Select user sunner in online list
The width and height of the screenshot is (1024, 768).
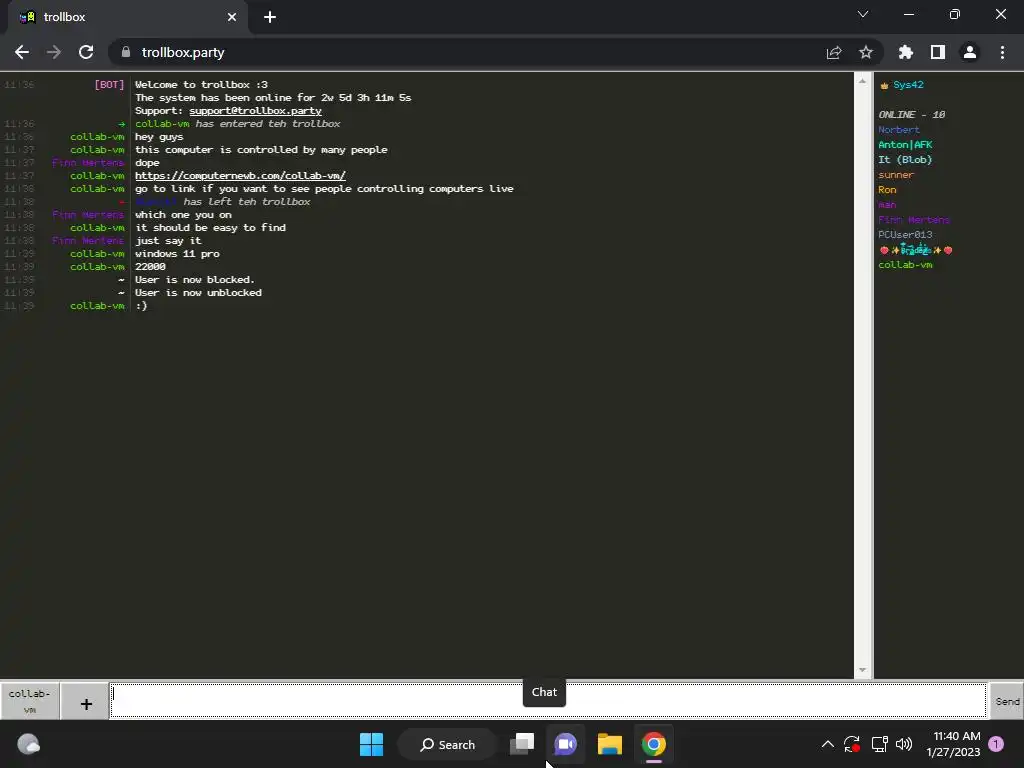pyautogui.click(x=896, y=174)
